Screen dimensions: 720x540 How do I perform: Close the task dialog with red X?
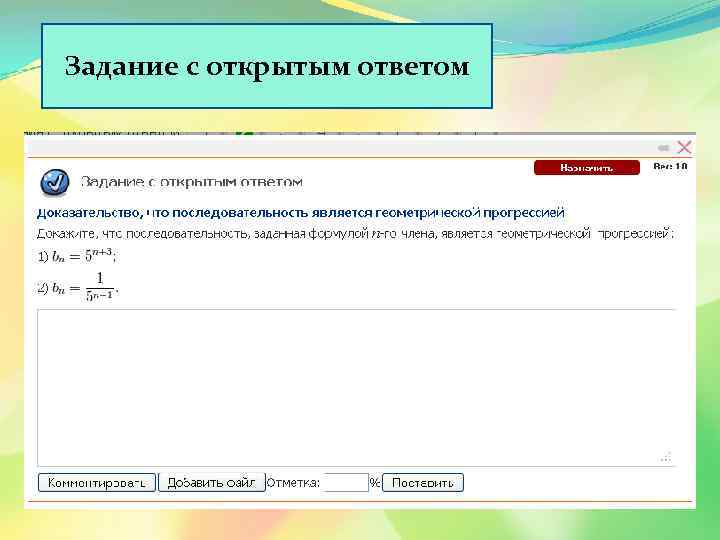click(x=684, y=147)
